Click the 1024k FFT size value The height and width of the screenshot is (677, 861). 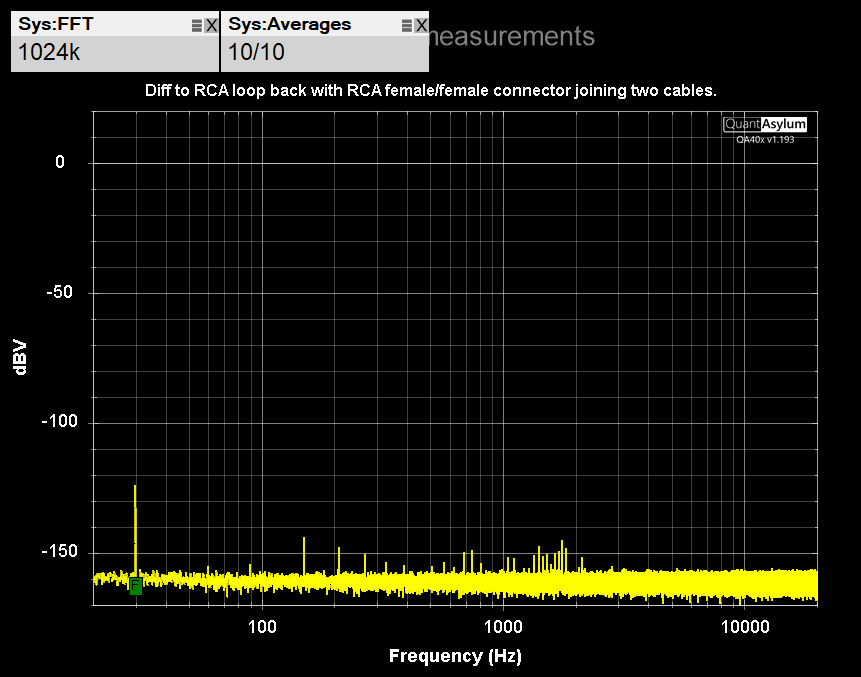pyautogui.click(x=49, y=53)
